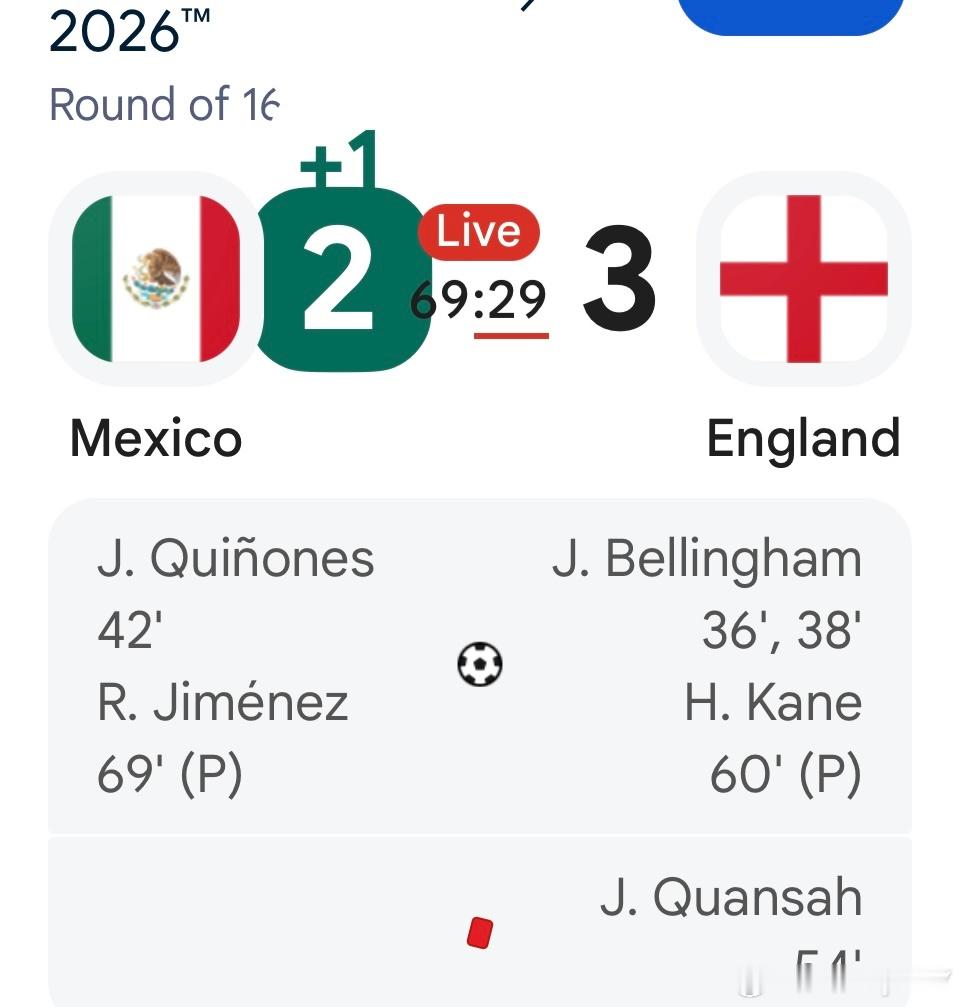The image size is (960, 1007).
Task: Click the green +1 goal indicator
Action: click(x=338, y=159)
